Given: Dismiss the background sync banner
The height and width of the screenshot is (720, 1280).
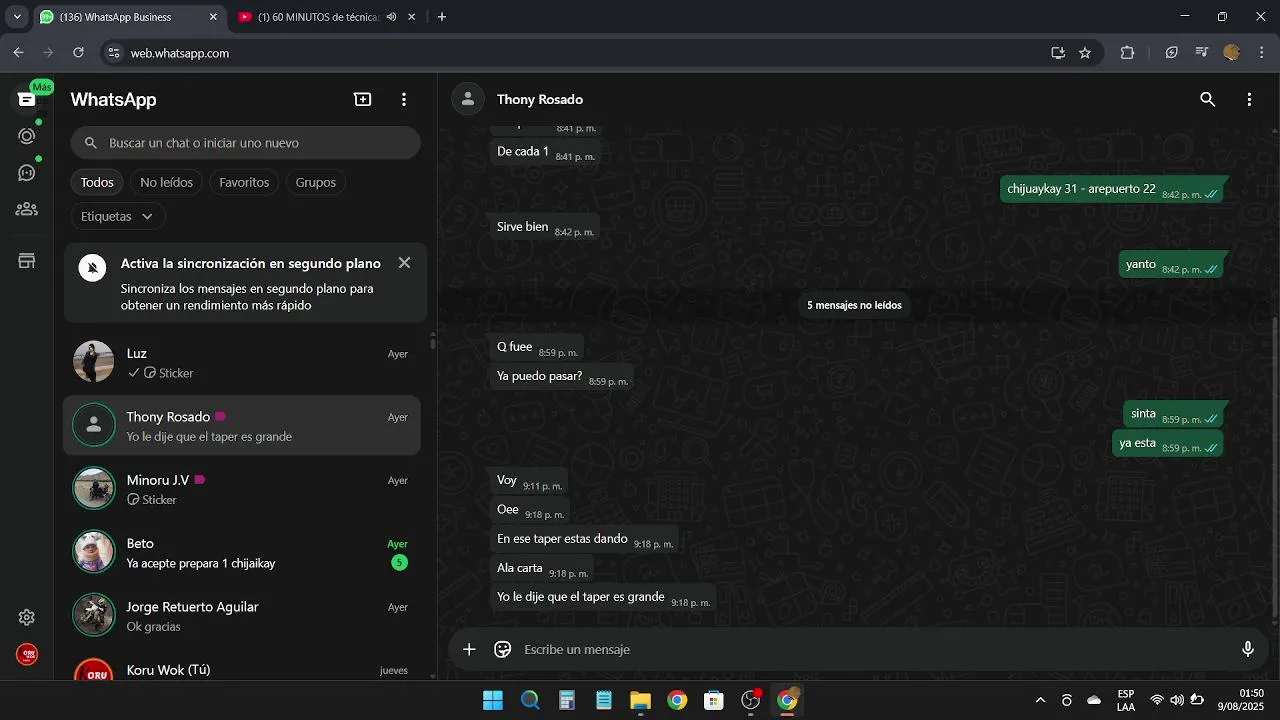Looking at the screenshot, I should [404, 263].
